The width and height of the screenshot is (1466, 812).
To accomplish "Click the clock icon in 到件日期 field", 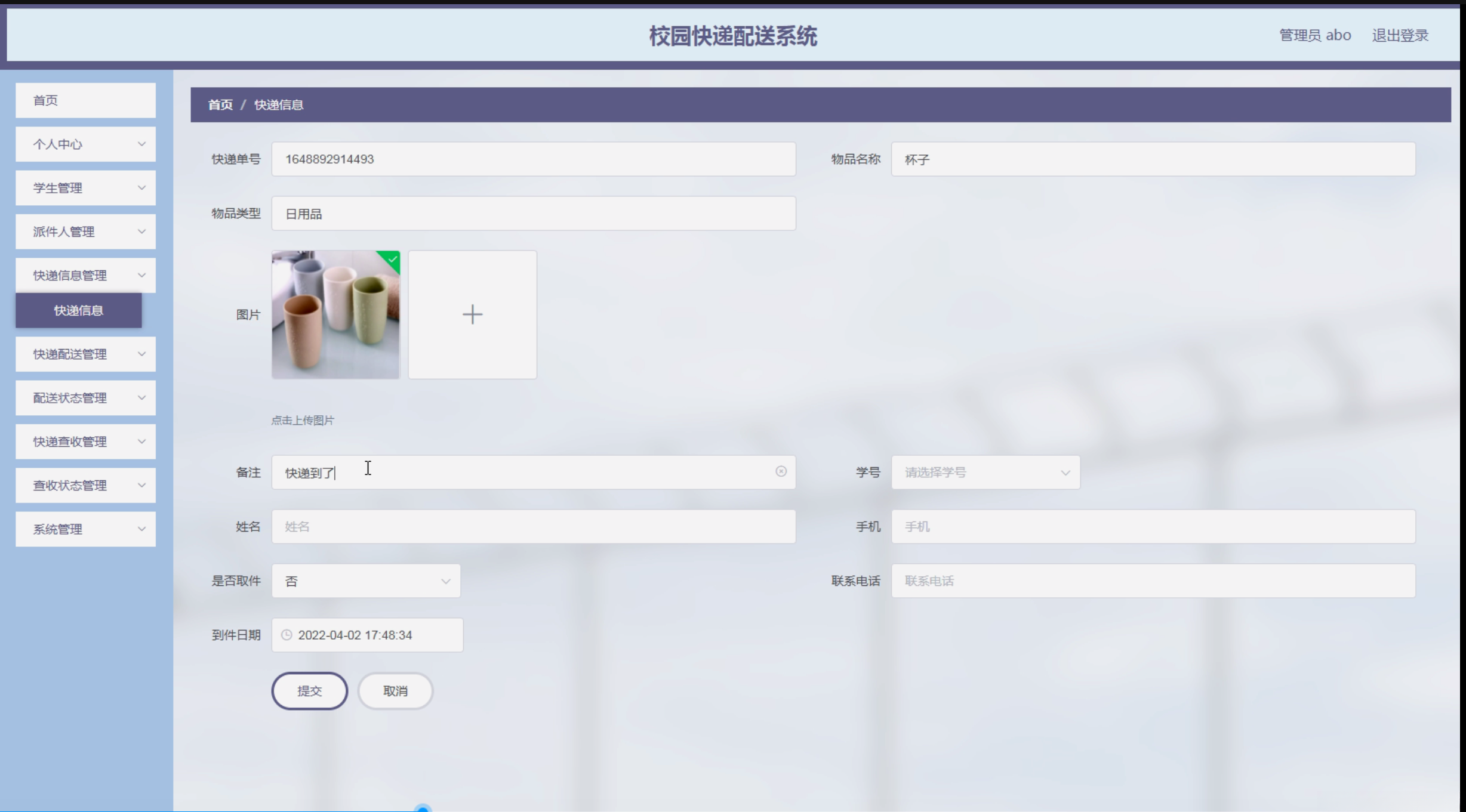I will pyautogui.click(x=287, y=635).
